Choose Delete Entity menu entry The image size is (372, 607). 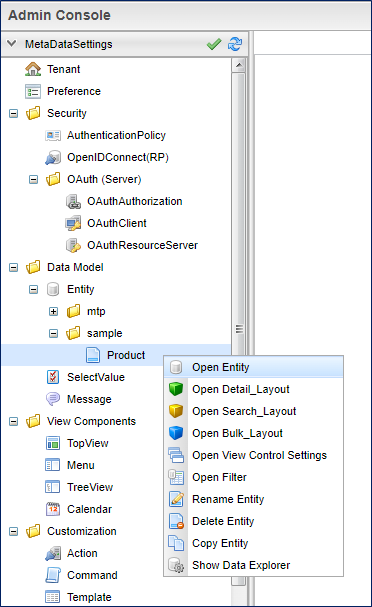(x=254, y=521)
